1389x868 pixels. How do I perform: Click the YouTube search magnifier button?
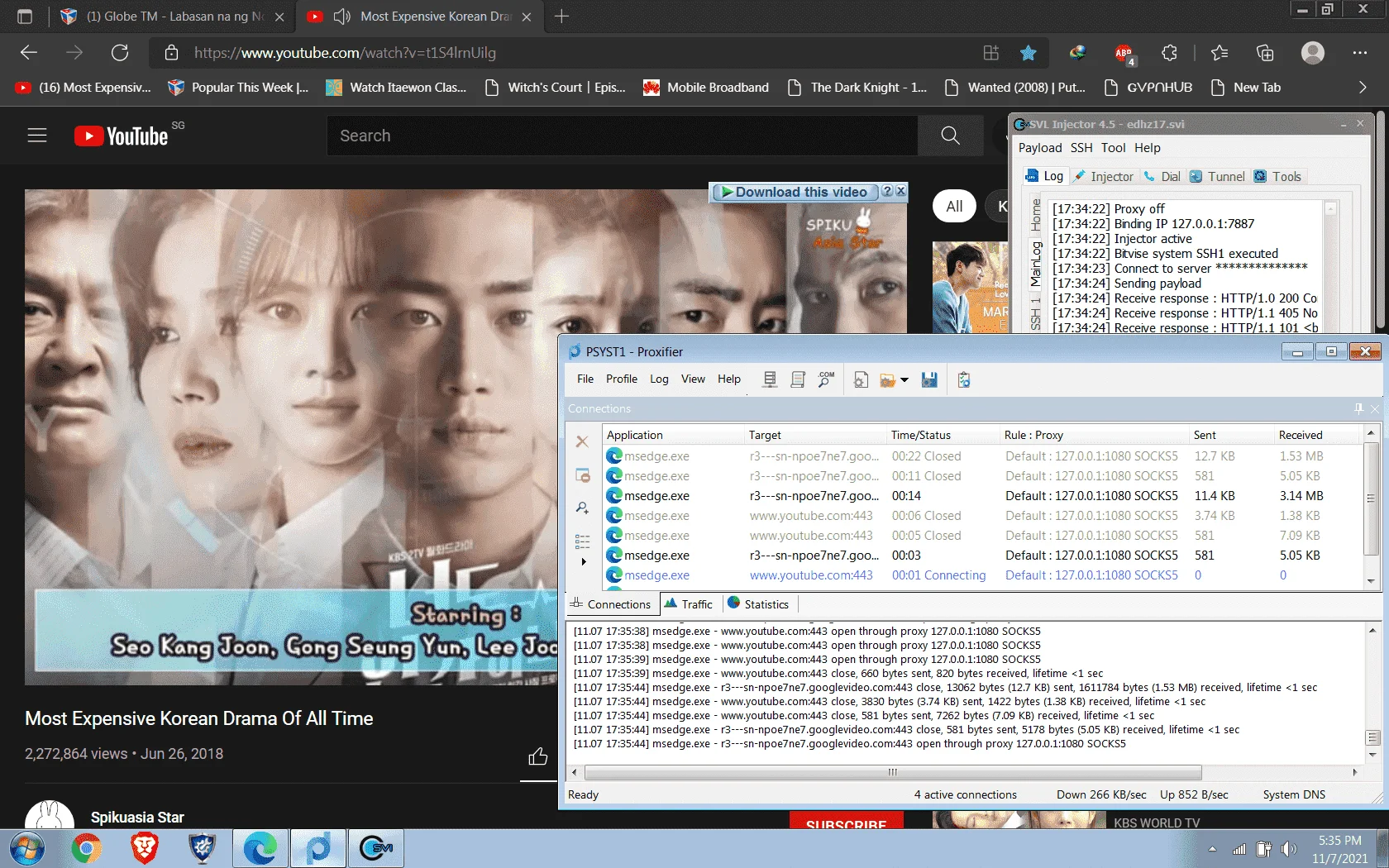pos(951,136)
